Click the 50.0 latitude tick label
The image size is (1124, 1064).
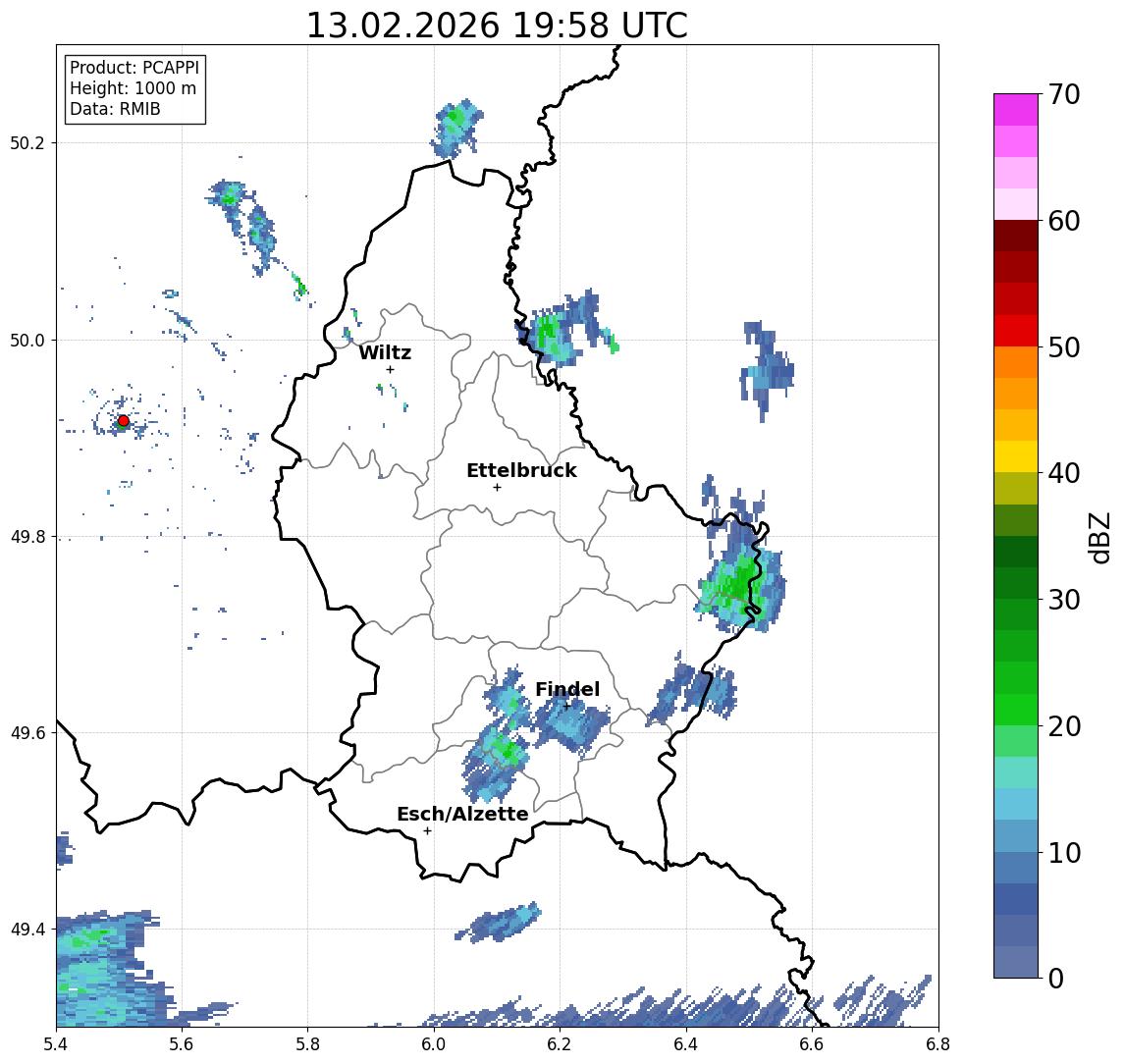click(27, 340)
